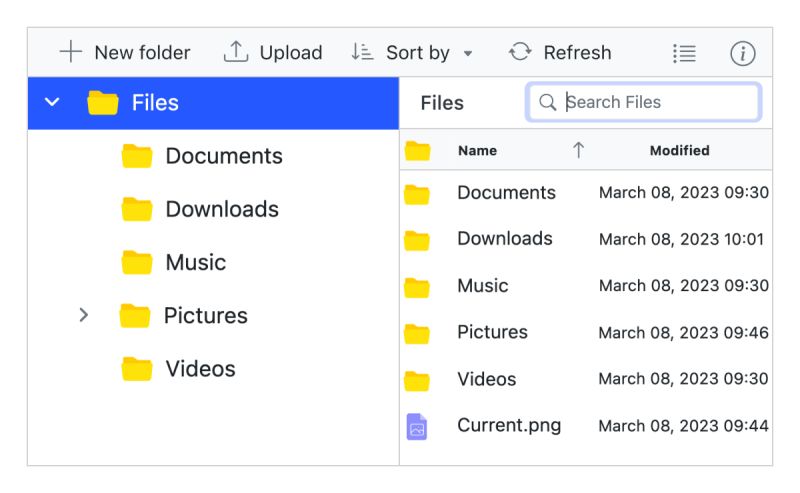The width and height of the screenshot is (800, 493).
Task: Click the date March 08, 2023 10:01
Action: pos(681,239)
